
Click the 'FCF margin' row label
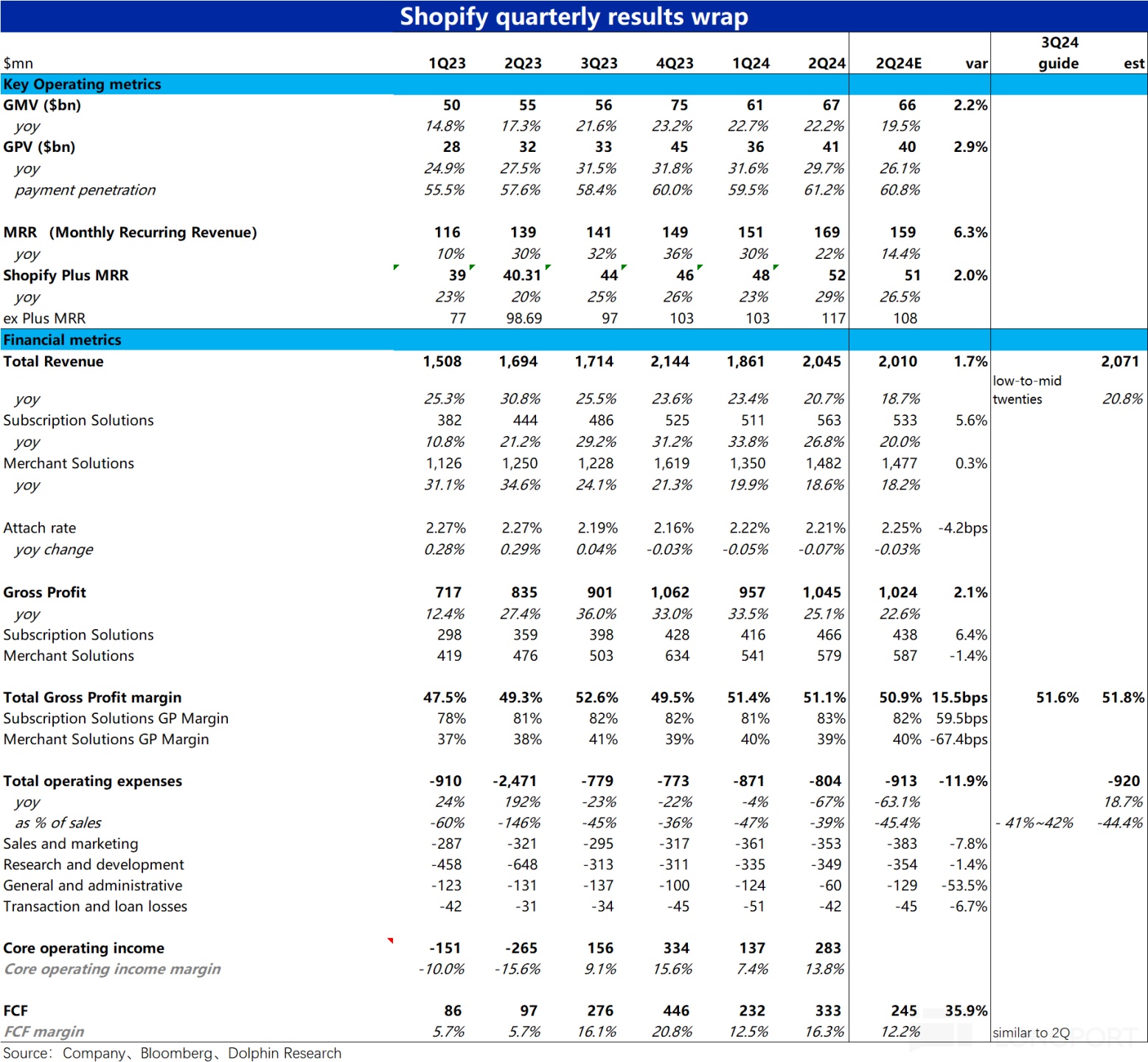click(x=44, y=1032)
